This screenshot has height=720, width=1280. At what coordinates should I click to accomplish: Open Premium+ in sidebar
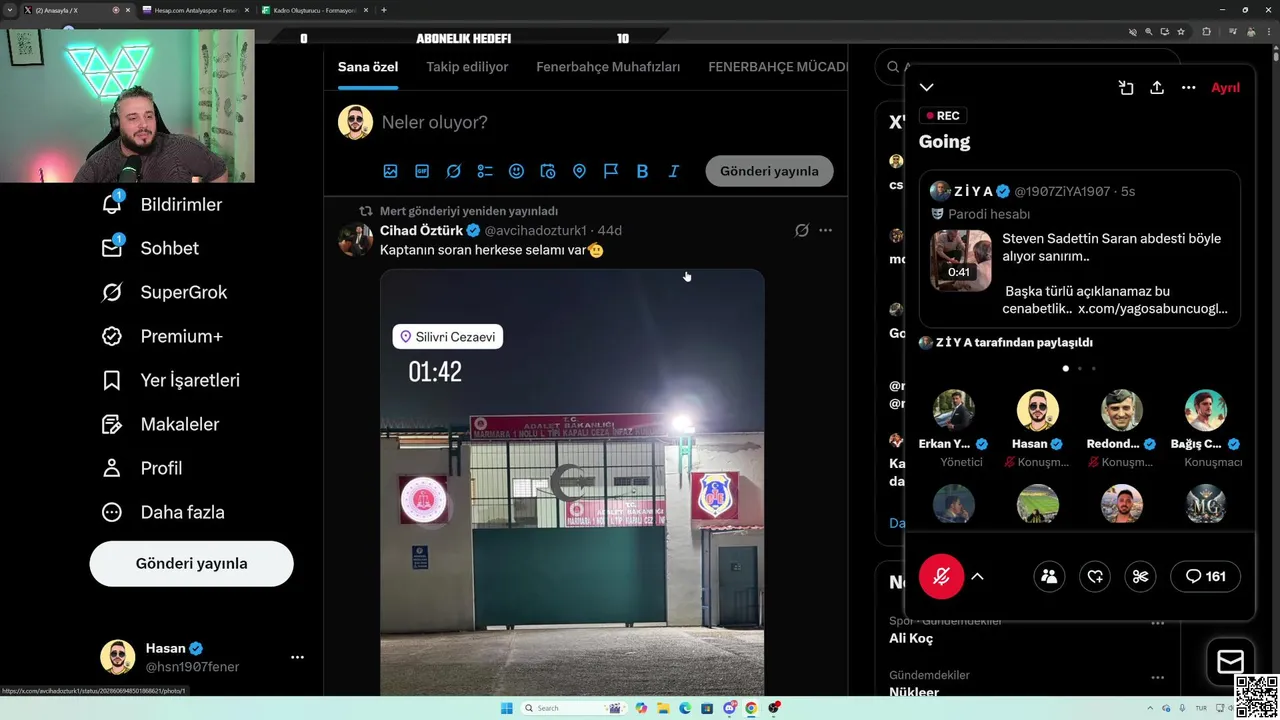162,336
